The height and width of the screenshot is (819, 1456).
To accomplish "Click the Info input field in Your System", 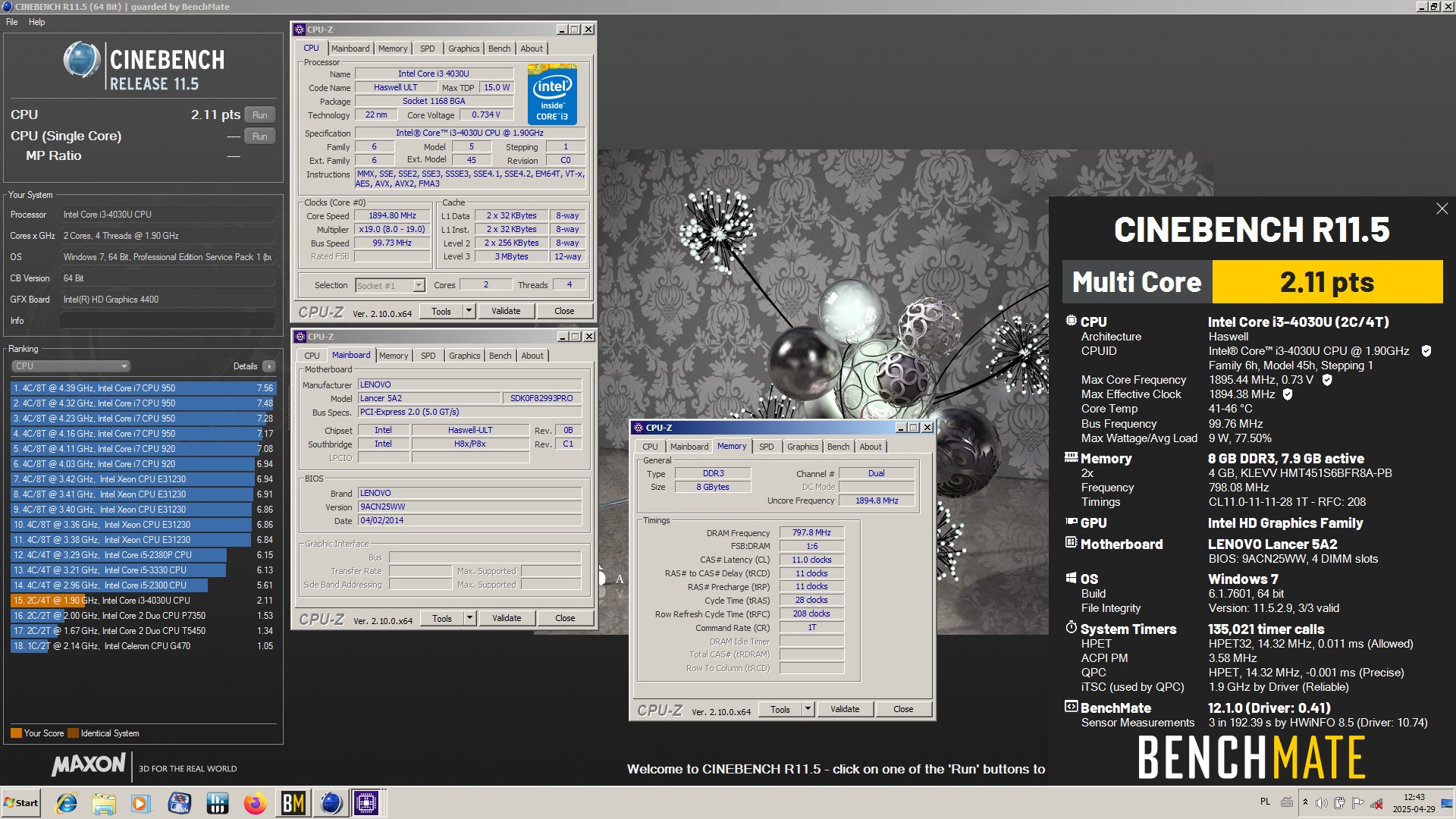I will pos(167,321).
